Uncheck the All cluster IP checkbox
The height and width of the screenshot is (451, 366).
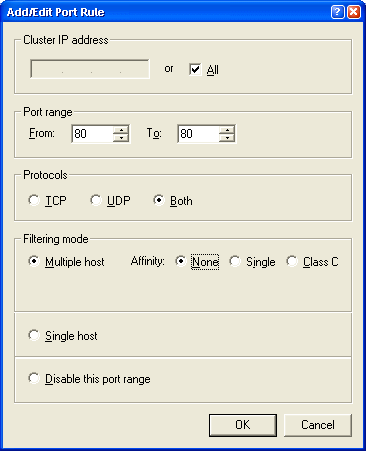[195, 69]
